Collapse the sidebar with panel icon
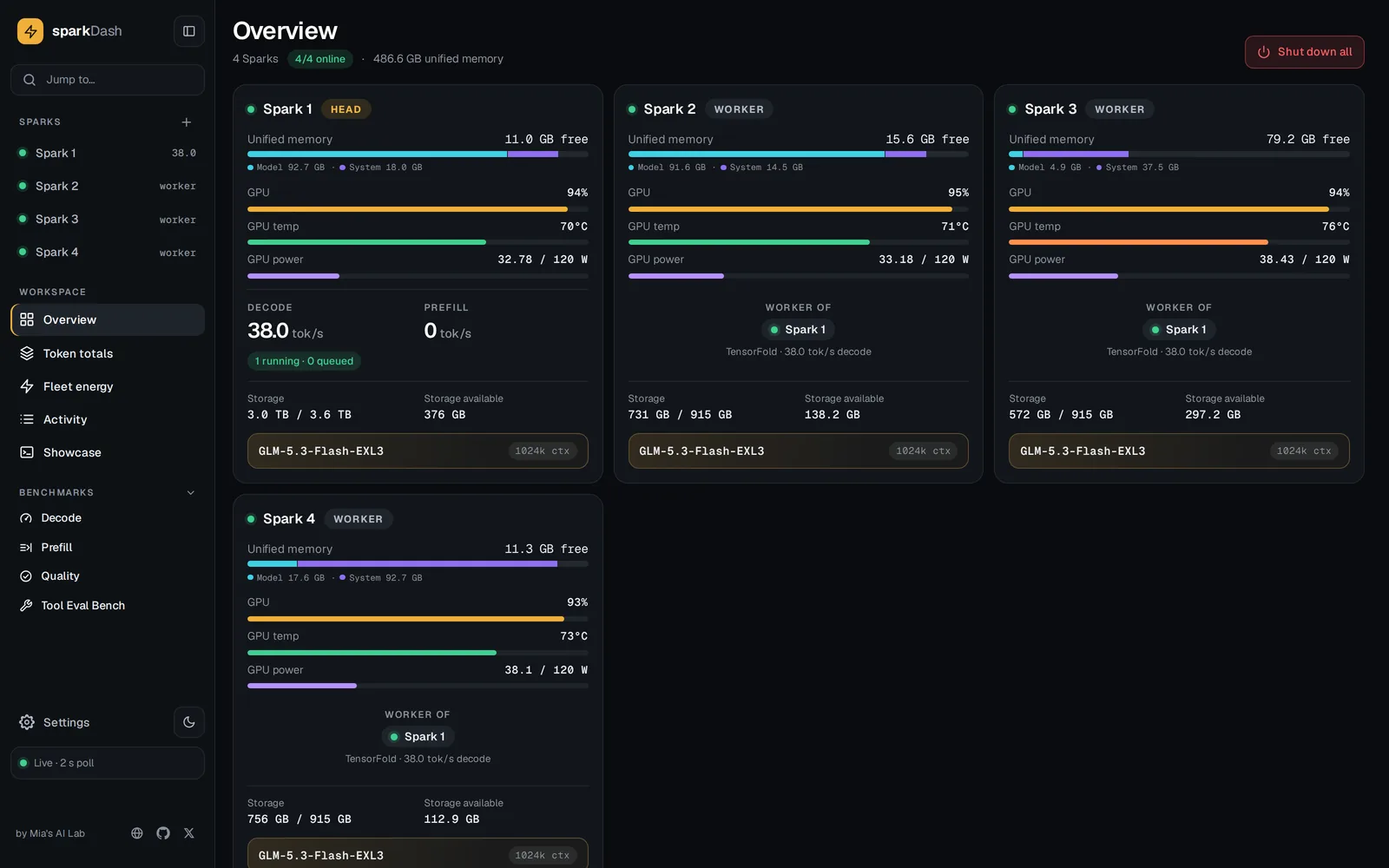 pos(189,31)
